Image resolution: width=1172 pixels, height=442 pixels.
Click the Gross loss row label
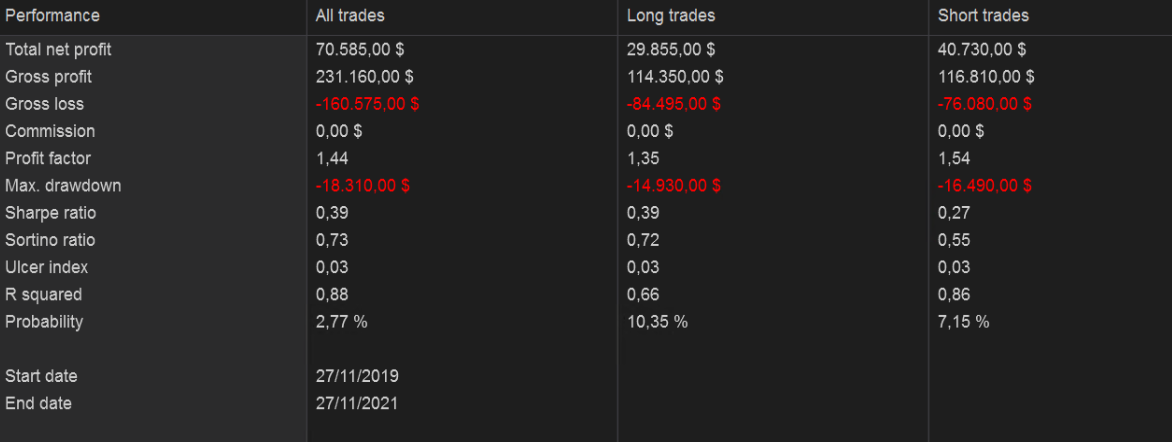point(45,104)
